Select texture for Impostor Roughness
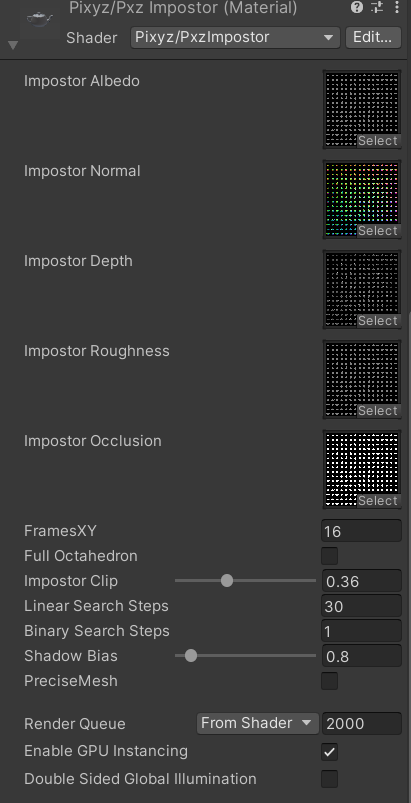The width and height of the screenshot is (411, 803). point(378,411)
